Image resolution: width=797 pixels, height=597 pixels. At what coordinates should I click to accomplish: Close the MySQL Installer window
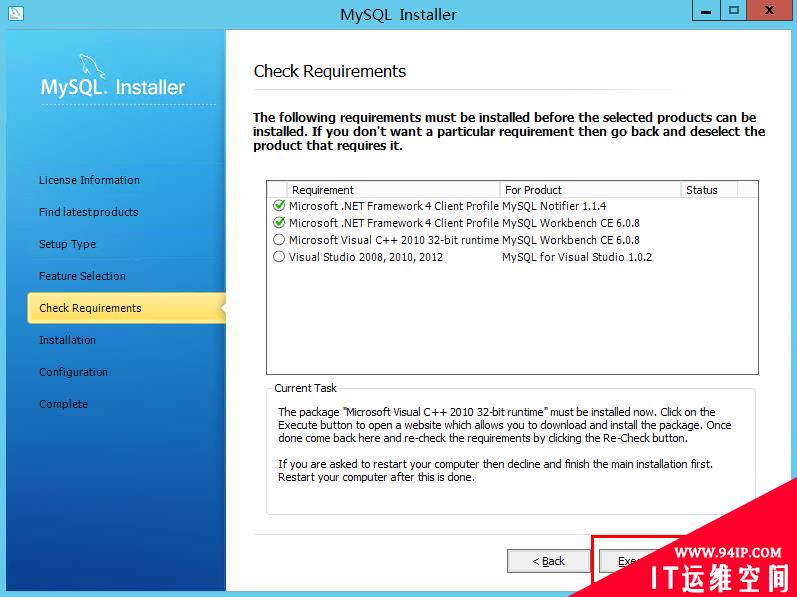770,11
